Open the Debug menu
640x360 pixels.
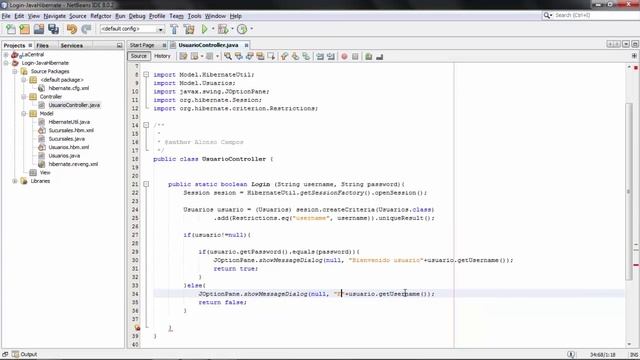(137, 16)
